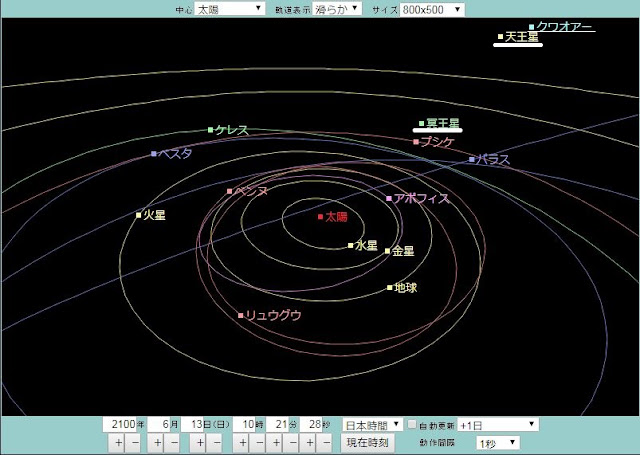640x455 pixels.
Task: Increase the month with the plus button
Action: [x=158, y=443]
